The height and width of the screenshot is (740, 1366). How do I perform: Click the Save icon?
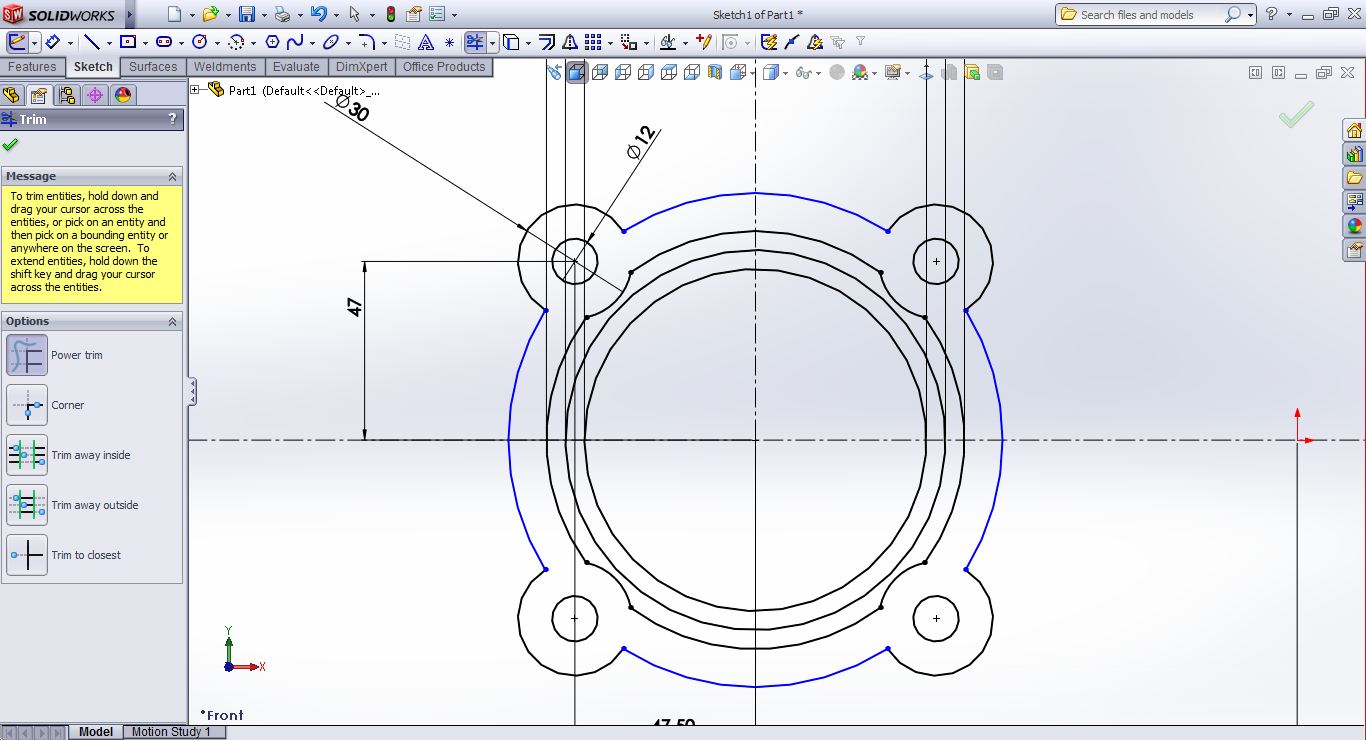[x=246, y=14]
